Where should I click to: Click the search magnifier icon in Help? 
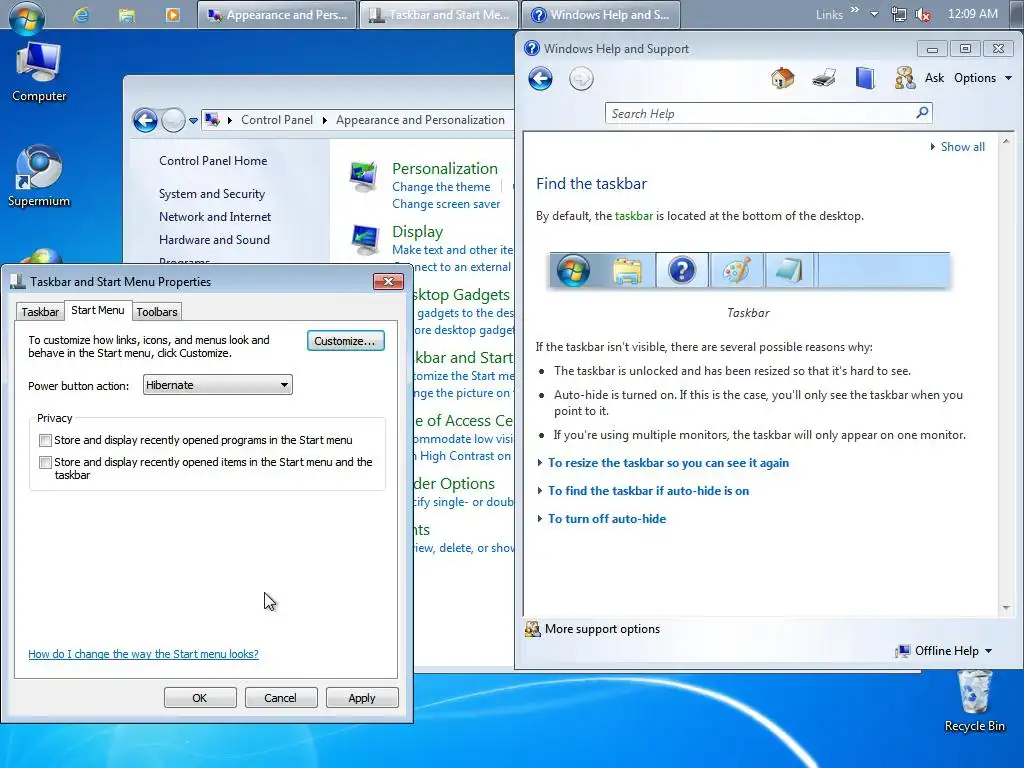pos(922,112)
